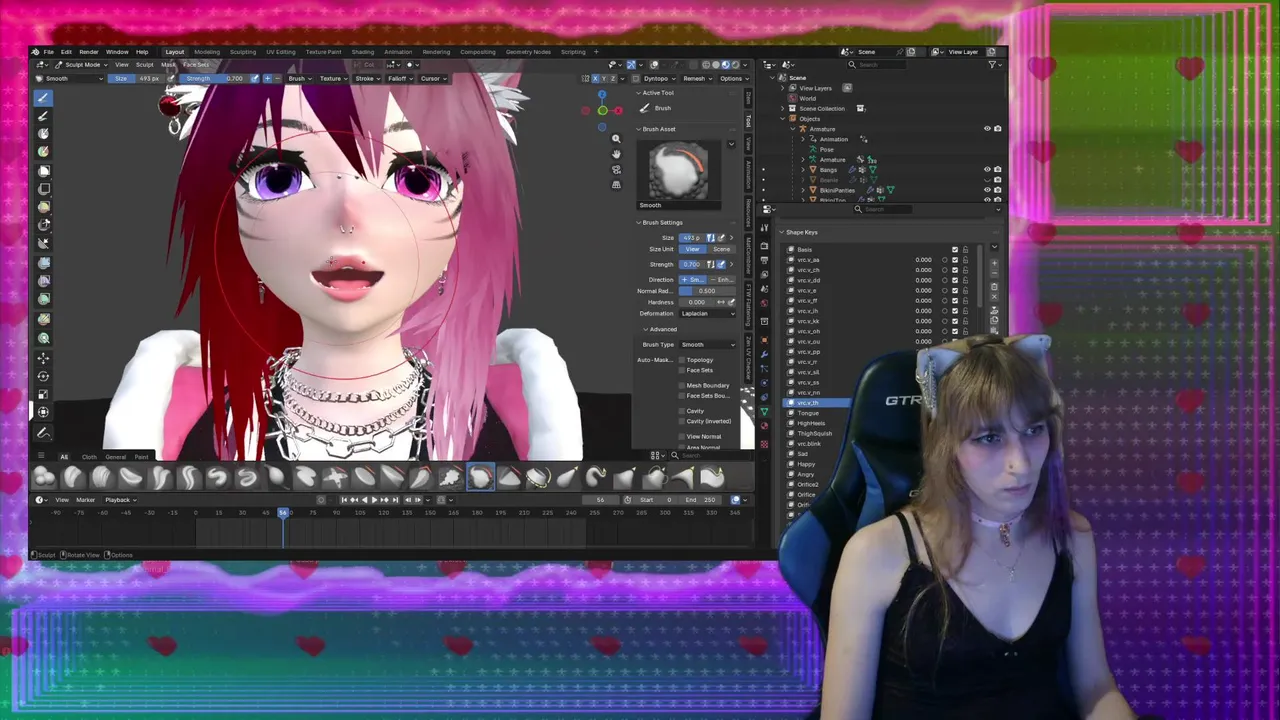Click red X axis on navigation gizmo
The width and height of the screenshot is (1280, 720).
[619, 110]
